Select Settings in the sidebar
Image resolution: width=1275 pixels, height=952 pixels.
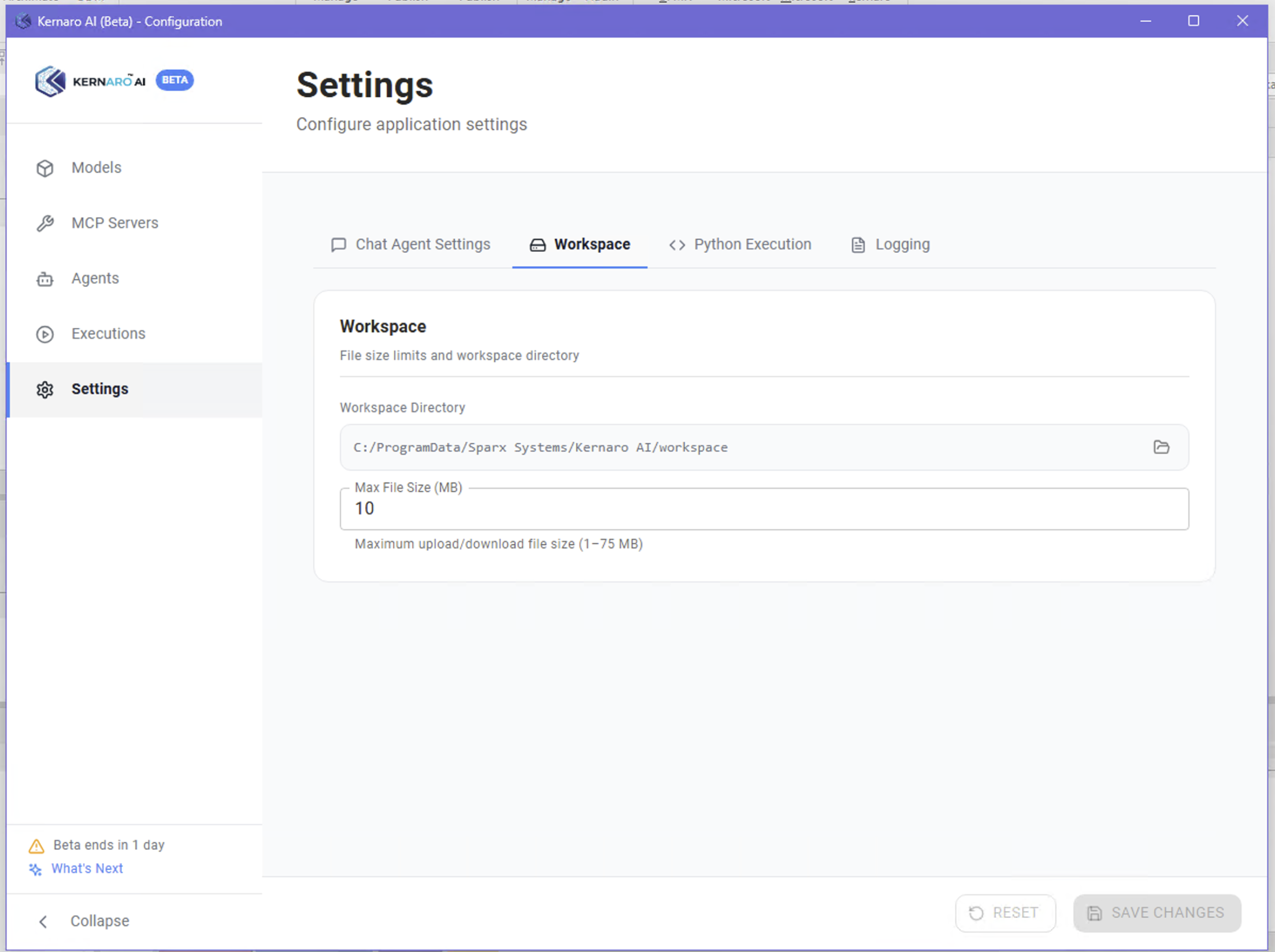[x=135, y=389]
